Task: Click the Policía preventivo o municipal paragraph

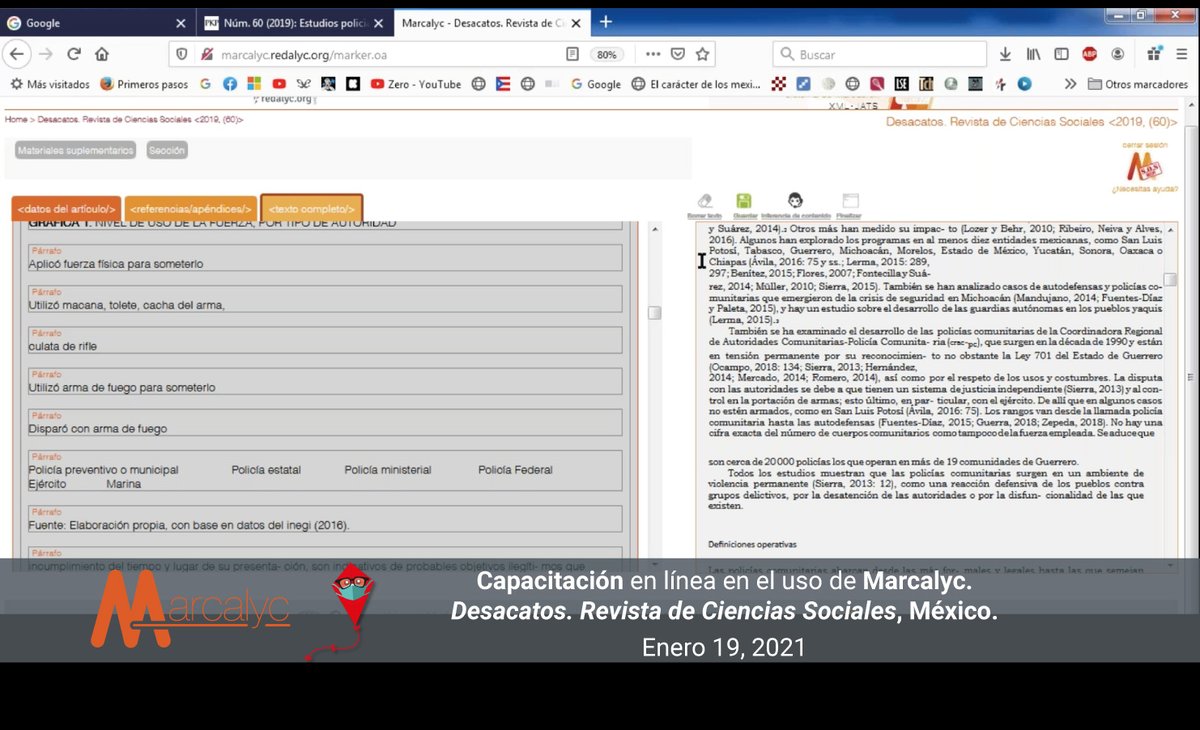Action: 324,470
